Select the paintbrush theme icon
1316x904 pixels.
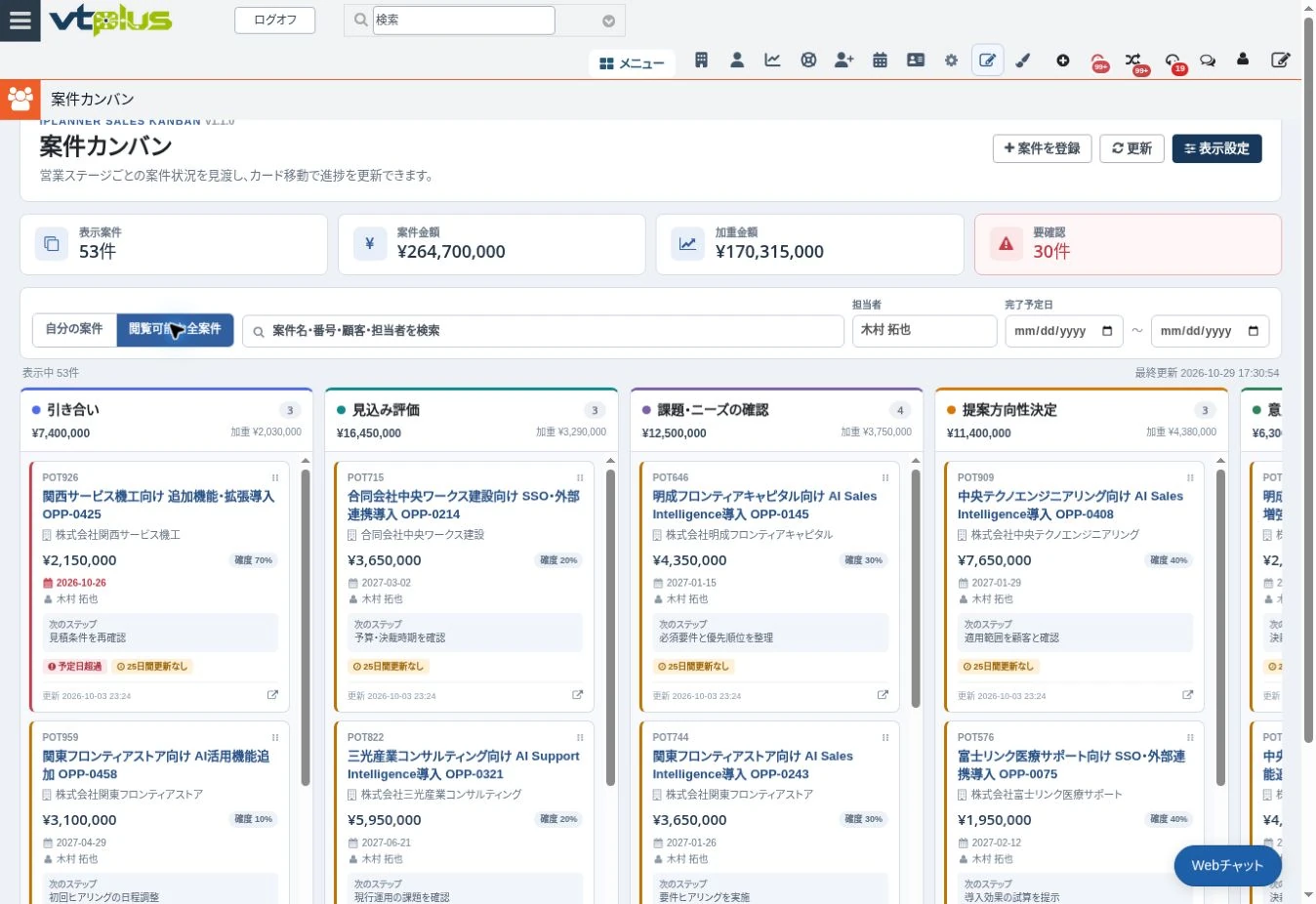[x=1023, y=61]
